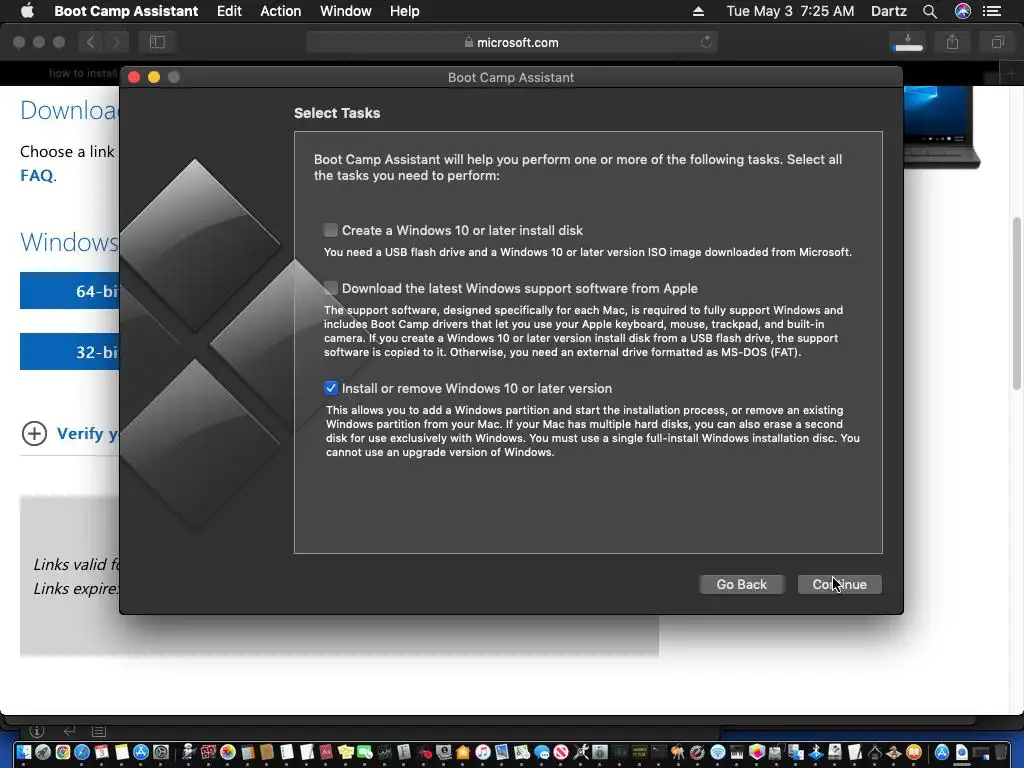Reload the page in Safari
Viewport: 1024px width, 768px height.
click(x=706, y=42)
